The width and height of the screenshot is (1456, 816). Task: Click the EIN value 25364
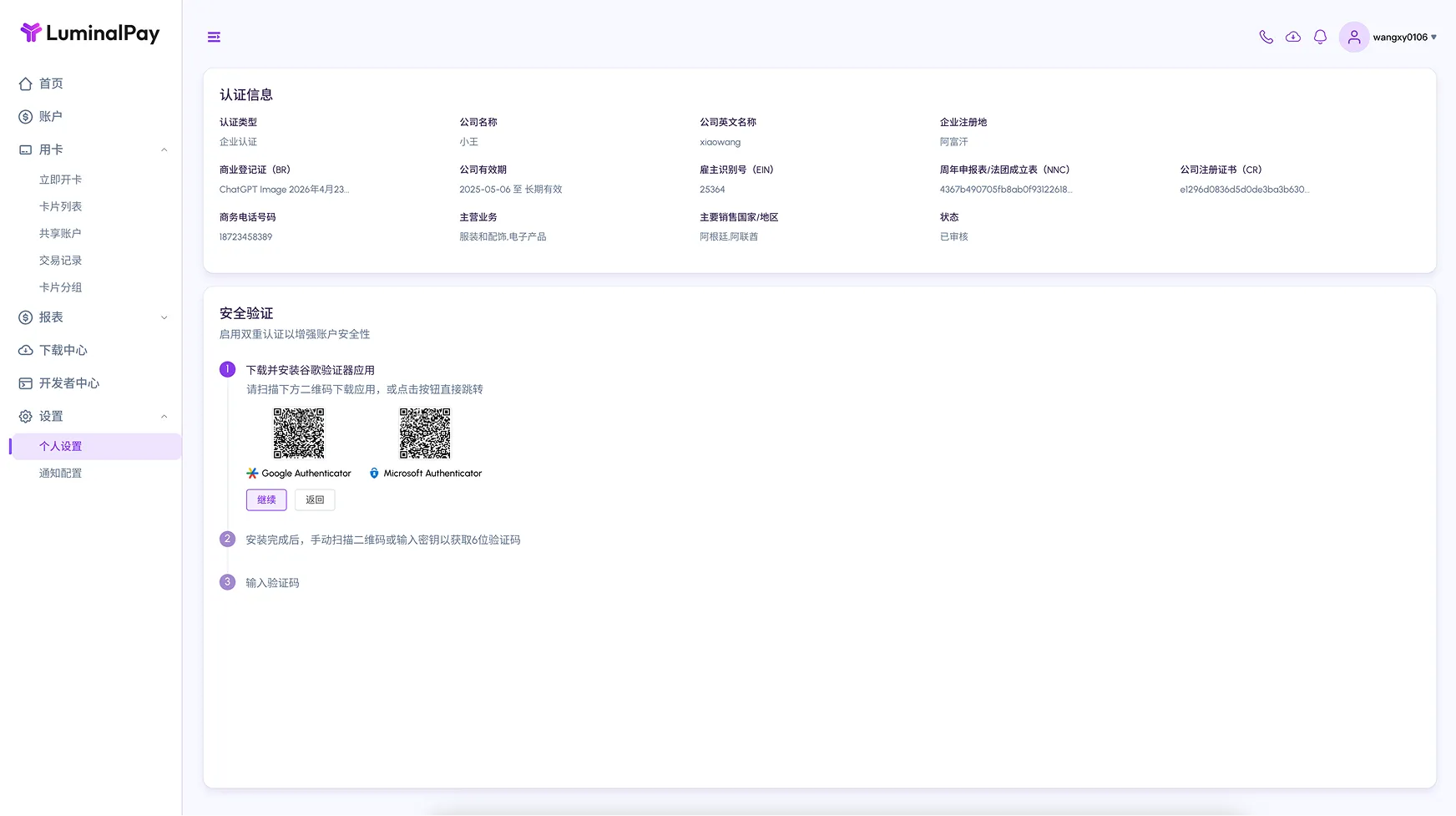pos(712,190)
